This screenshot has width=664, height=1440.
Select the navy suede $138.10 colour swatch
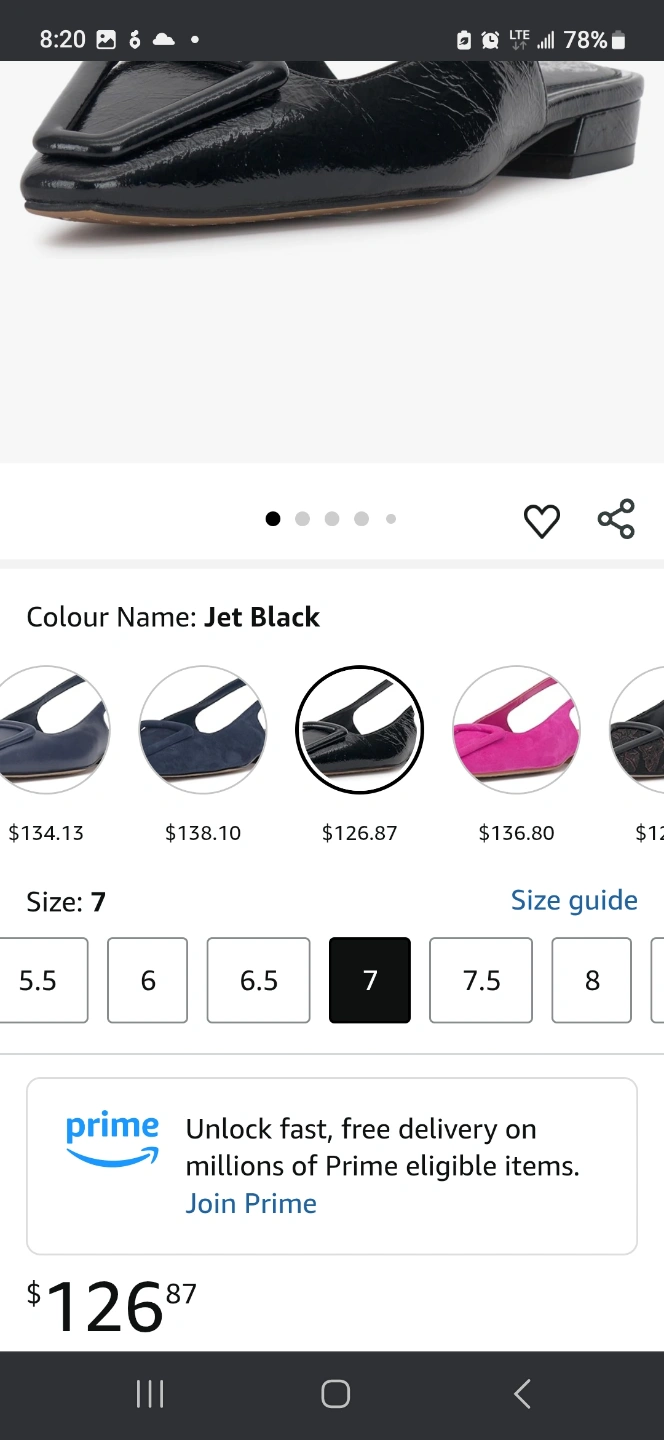pos(203,730)
